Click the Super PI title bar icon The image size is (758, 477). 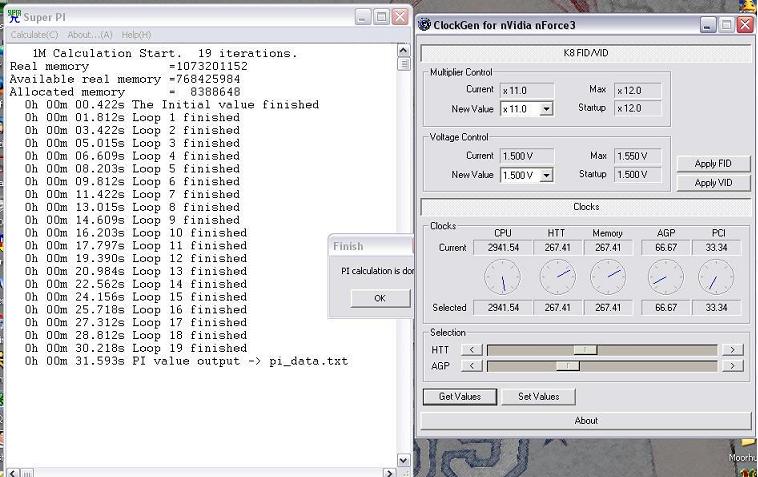(x=15, y=16)
